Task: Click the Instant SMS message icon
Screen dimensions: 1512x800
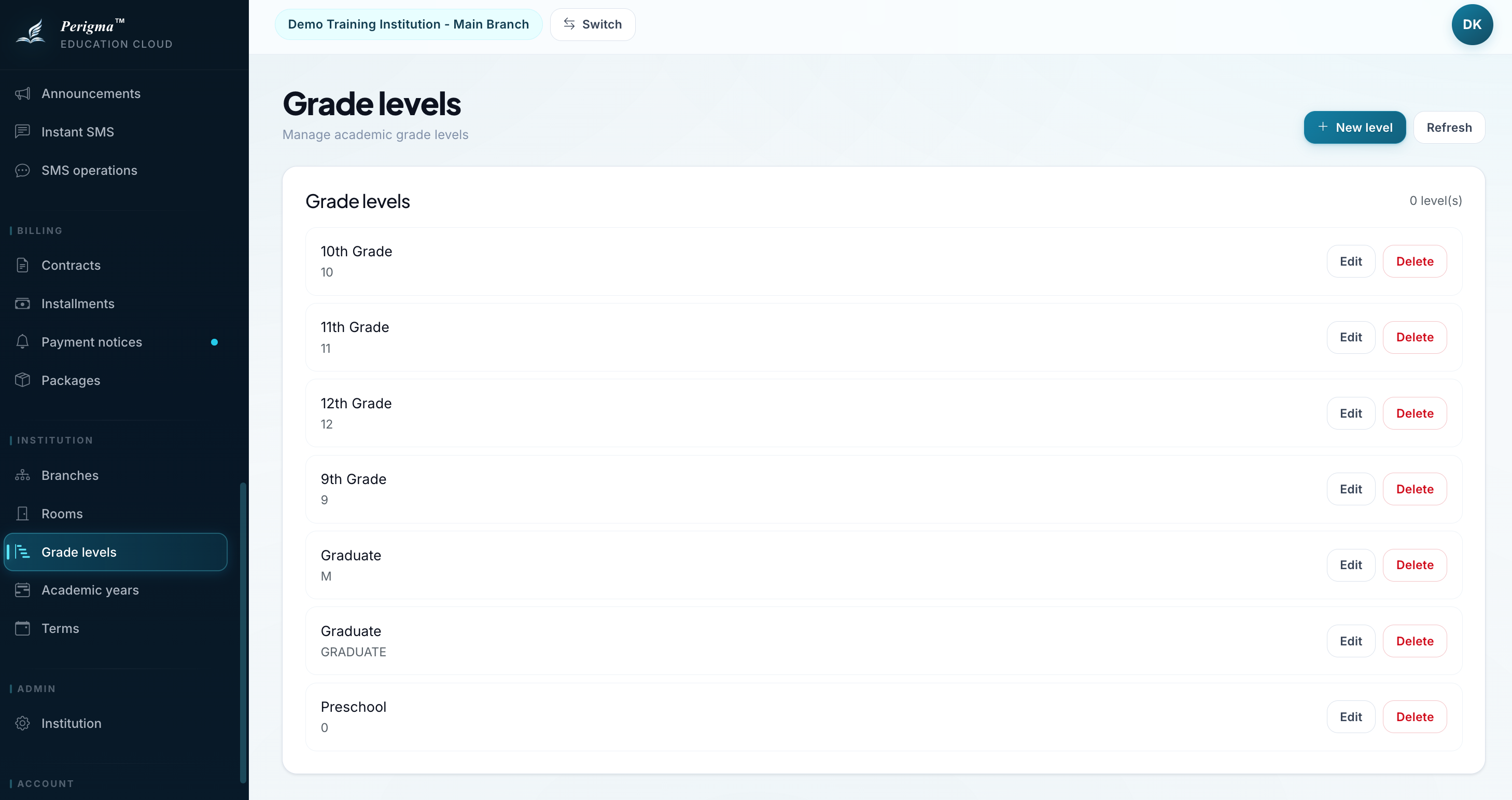Action: click(22, 132)
